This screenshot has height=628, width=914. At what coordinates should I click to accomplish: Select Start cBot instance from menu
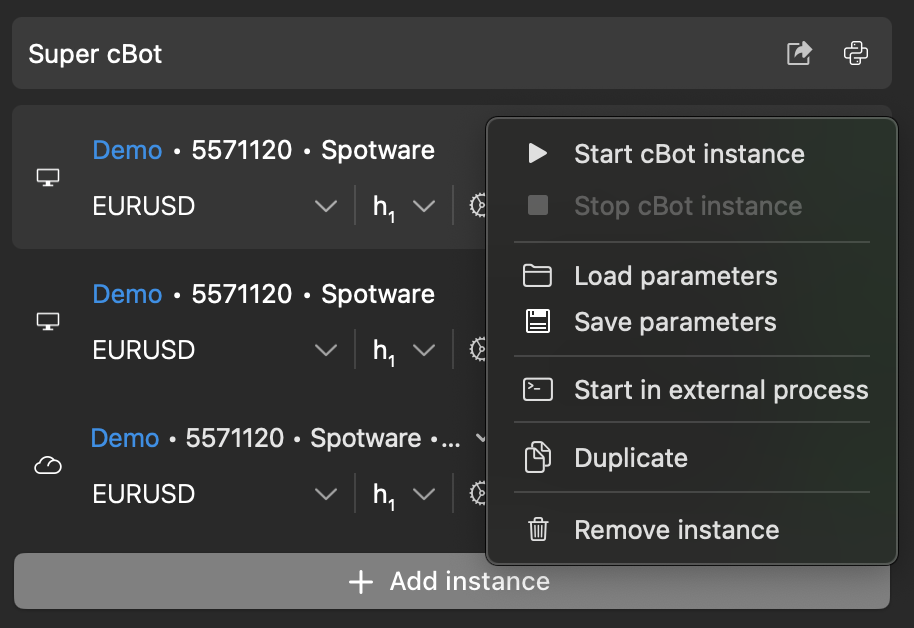point(689,154)
